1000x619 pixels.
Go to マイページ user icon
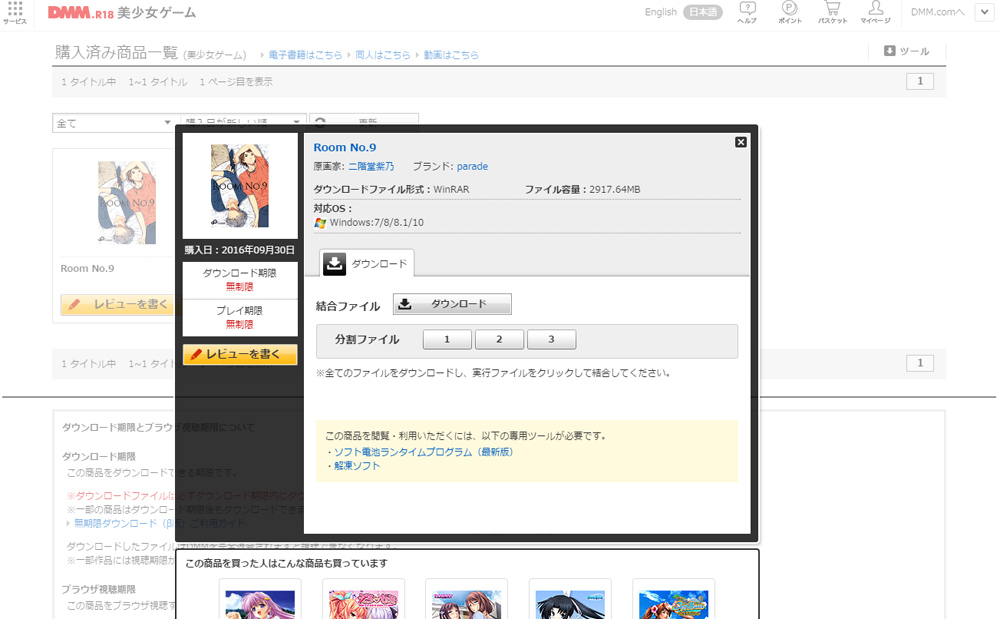[x=875, y=12]
